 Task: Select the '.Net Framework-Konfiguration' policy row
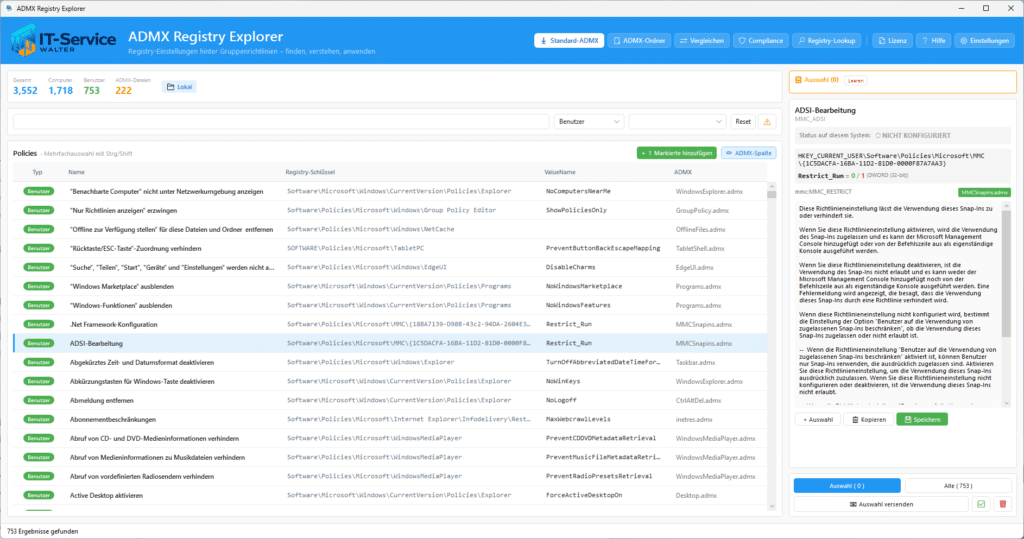390,324
